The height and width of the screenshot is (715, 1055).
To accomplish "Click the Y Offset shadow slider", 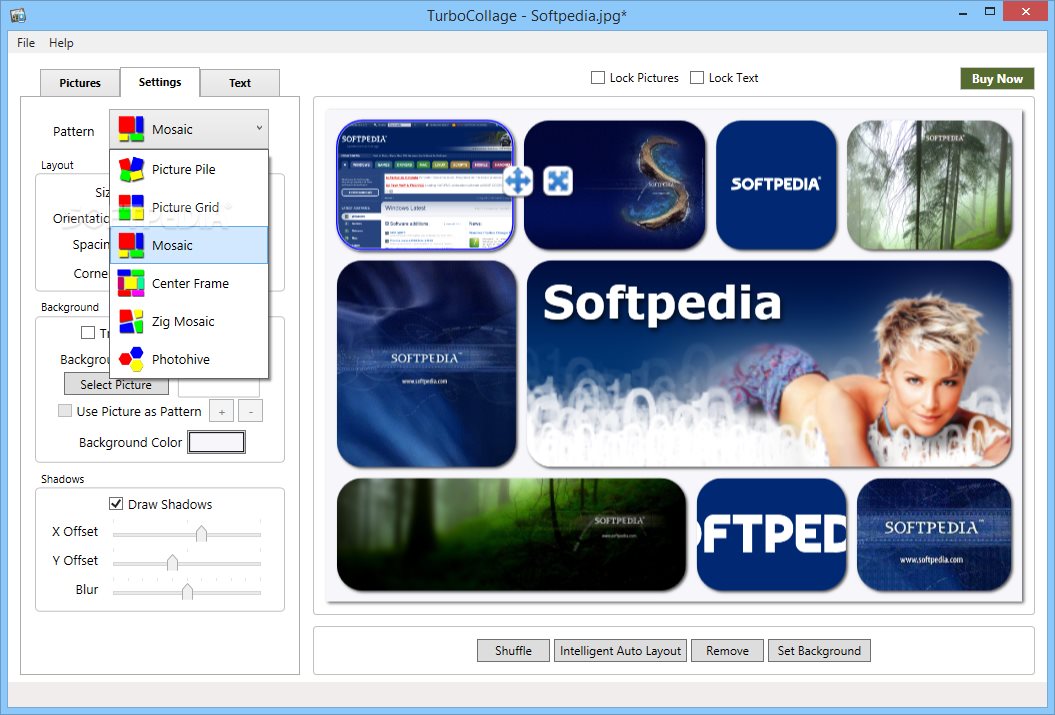I will point(187,563).
